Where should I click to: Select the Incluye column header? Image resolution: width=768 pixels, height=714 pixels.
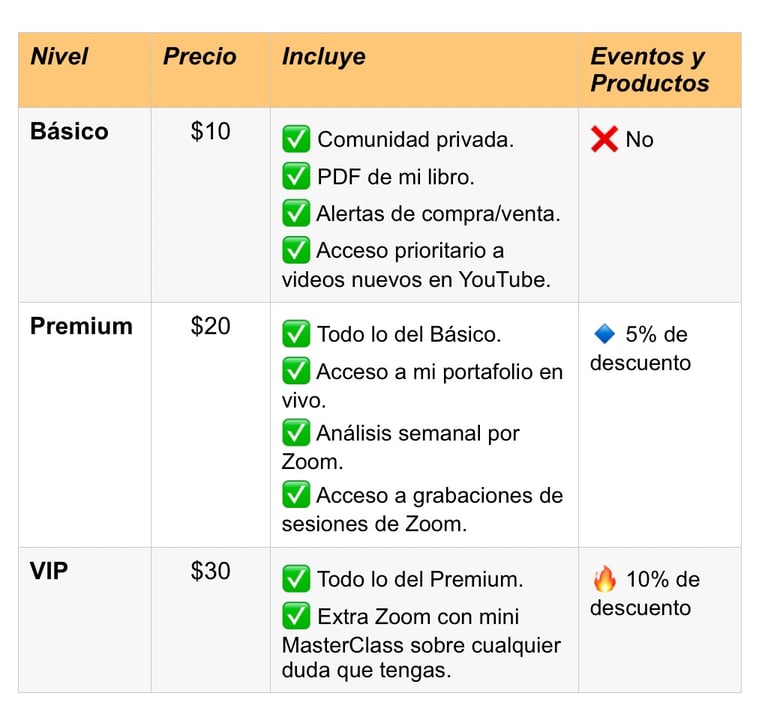[x=324, y=57]
